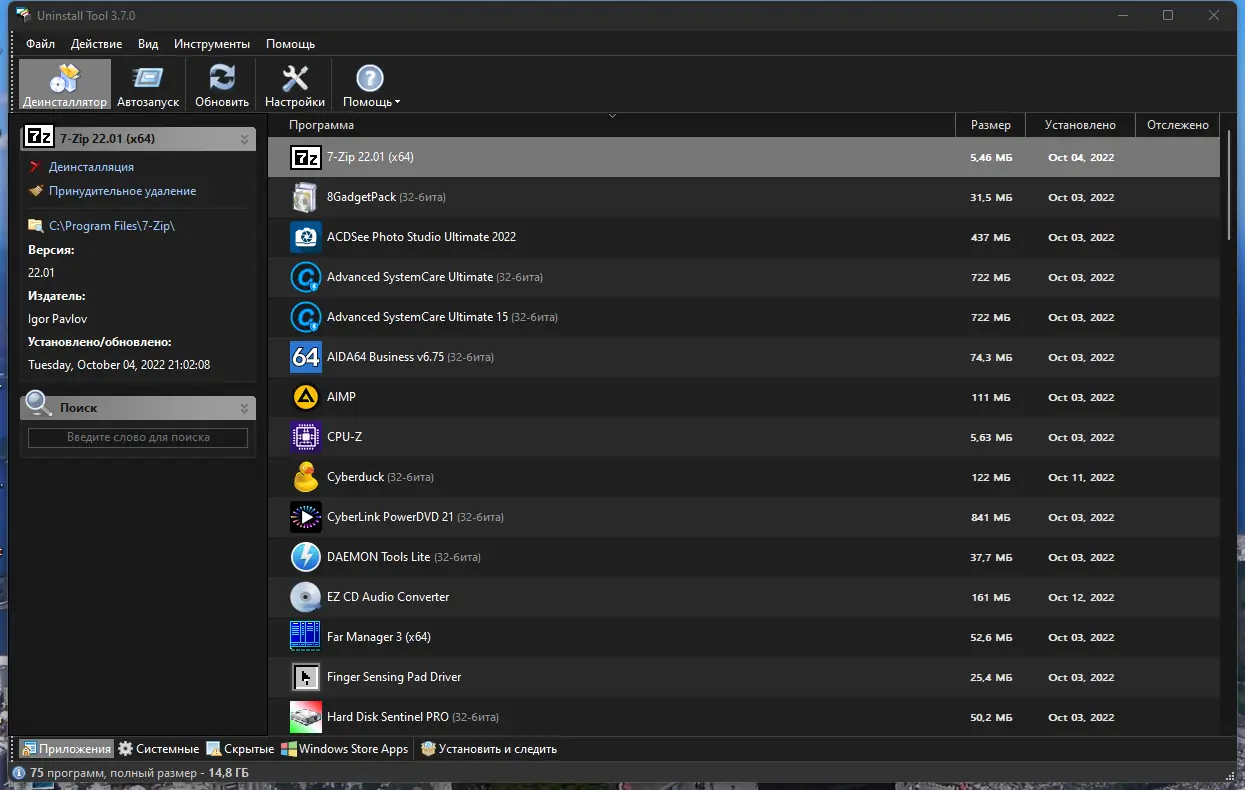
Task: Click the AIDA64 Business icon
Action: click(305, 357)
